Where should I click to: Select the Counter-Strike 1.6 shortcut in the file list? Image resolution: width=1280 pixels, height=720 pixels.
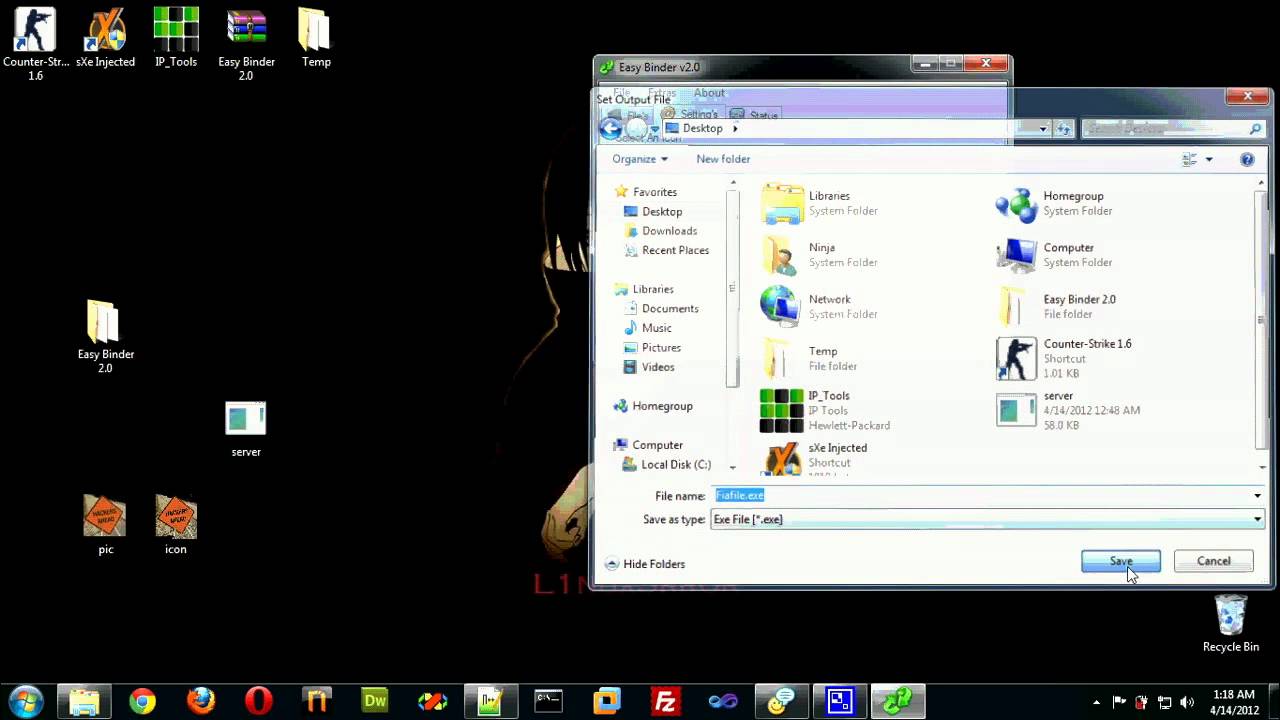click(x=1064, y=358)
